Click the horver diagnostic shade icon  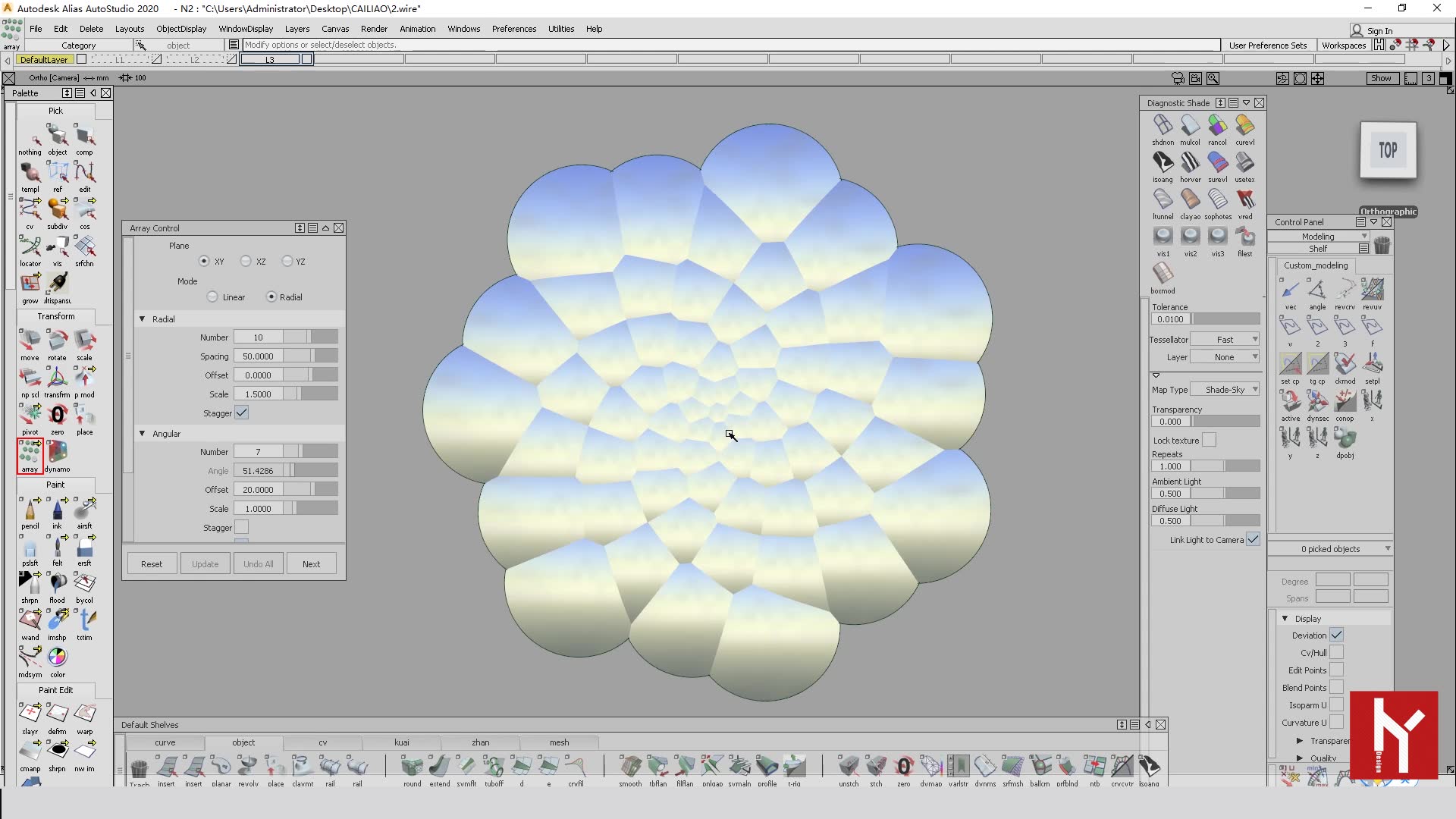pos(1190,163)
